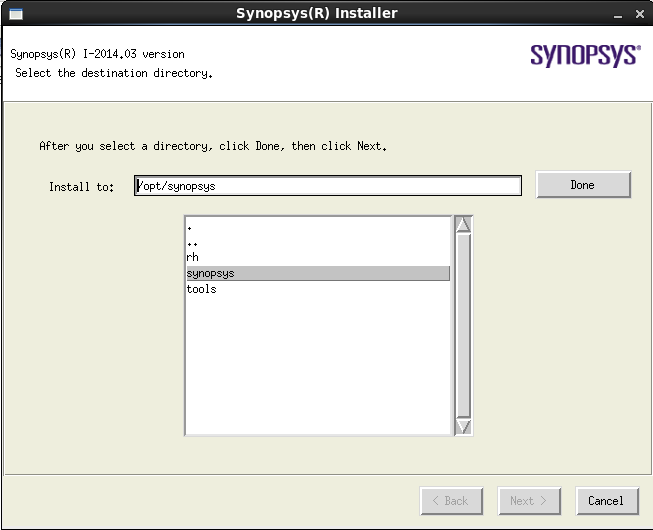The width and height of the screenshot is (653, 530).
Task: Click the Back button
Action: tap(451, 500)
